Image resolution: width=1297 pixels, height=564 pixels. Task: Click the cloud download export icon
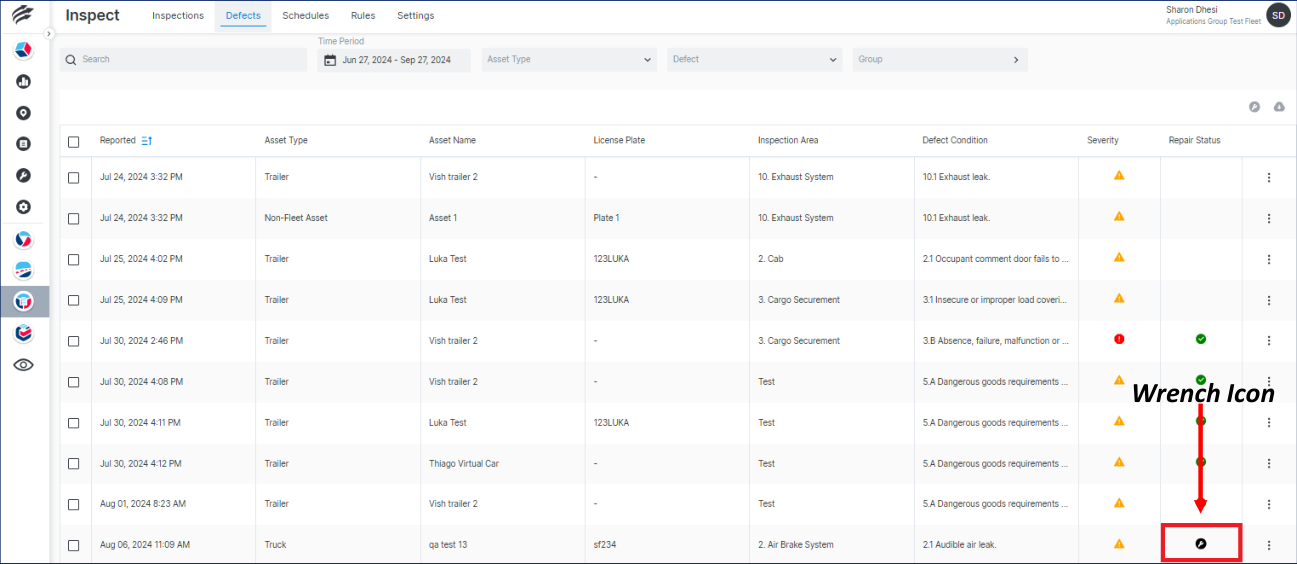tap(1278, 107)
